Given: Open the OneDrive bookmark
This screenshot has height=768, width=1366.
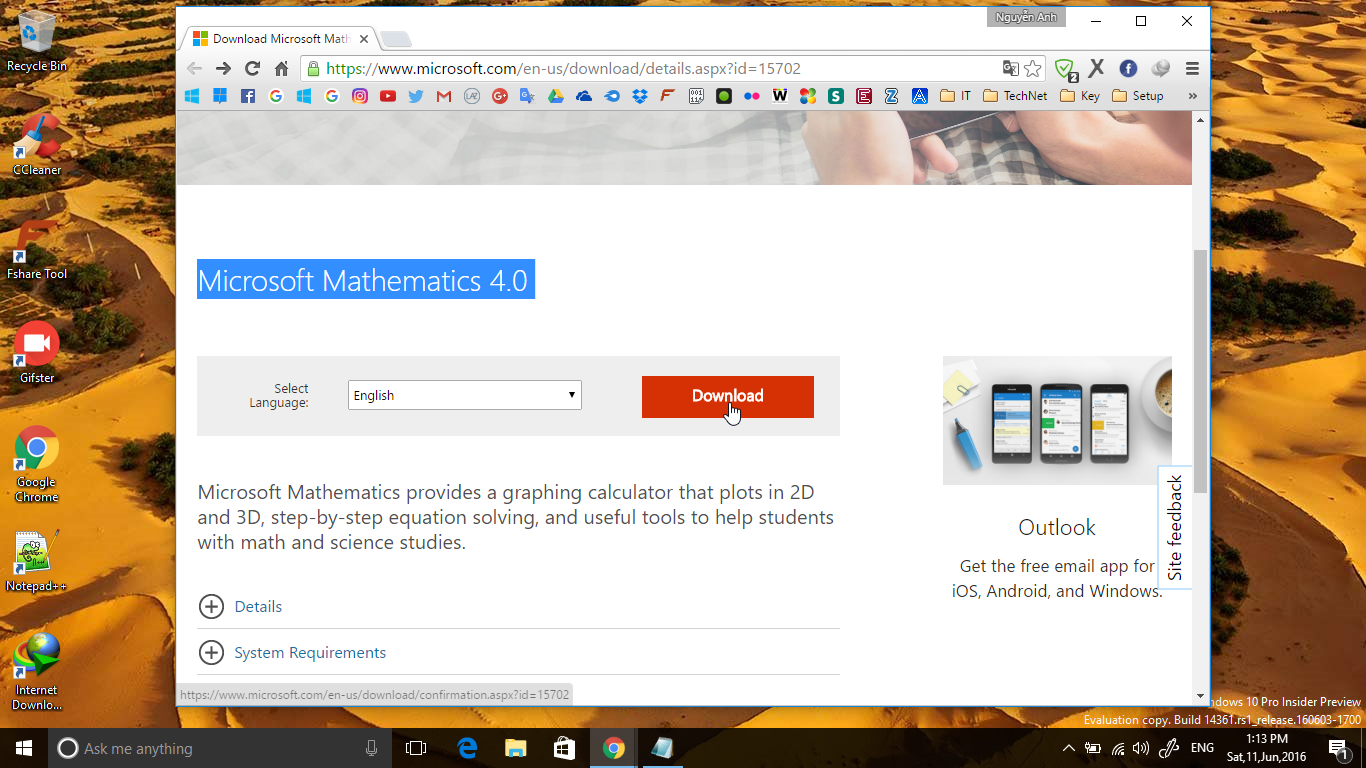Looking at the screenshot, I should [584, 96].
